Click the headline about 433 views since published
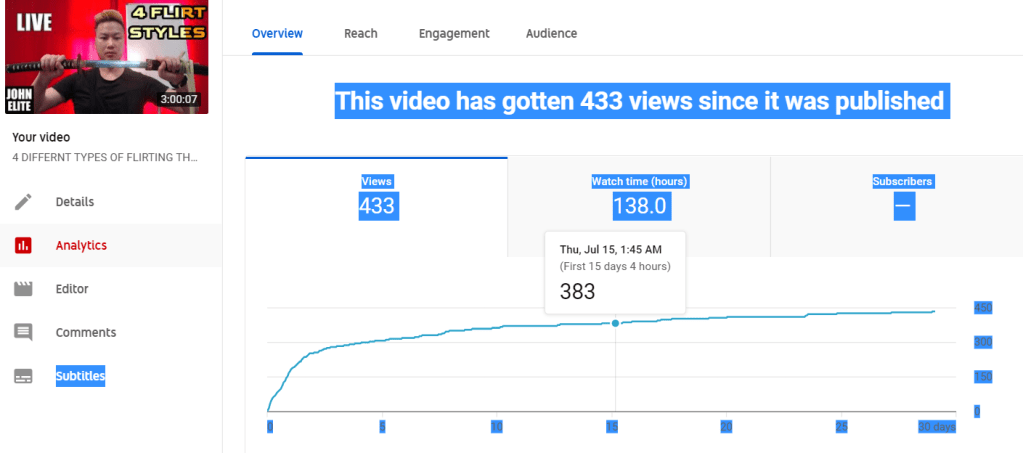The height and width of the screenshot is (453, 1023). [x=639, y=101]
